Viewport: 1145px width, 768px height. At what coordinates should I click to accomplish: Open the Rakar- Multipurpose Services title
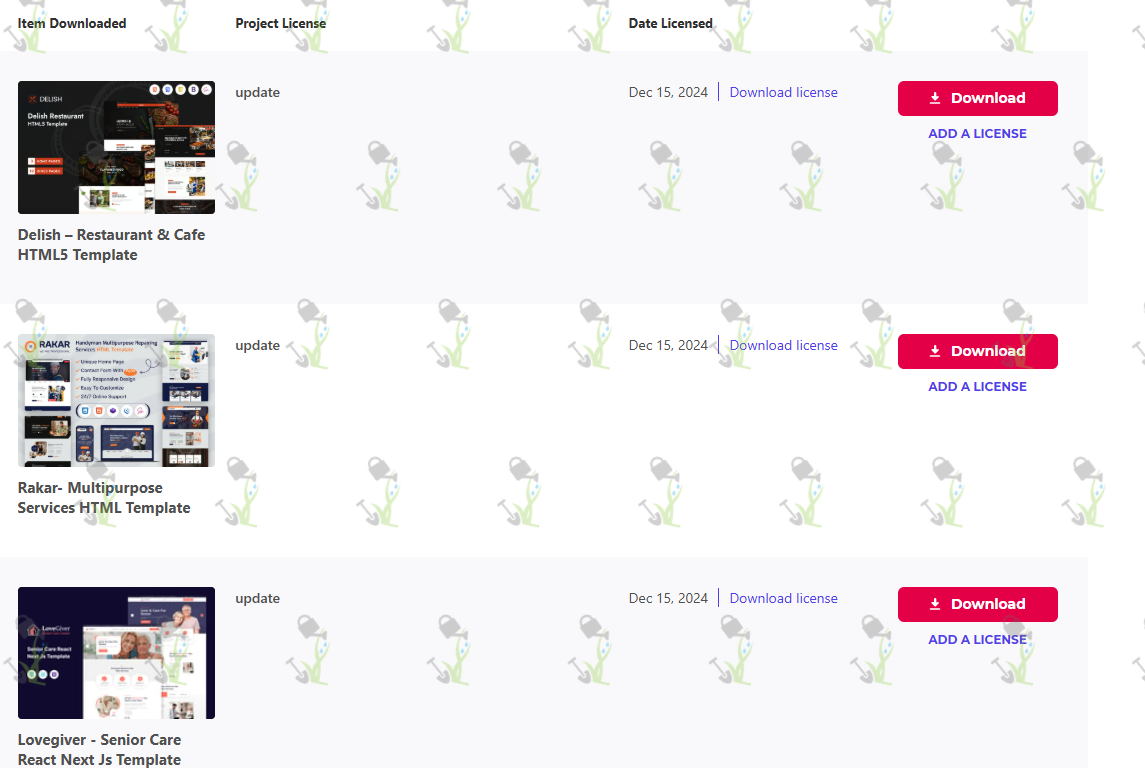(x=104, y=497)
